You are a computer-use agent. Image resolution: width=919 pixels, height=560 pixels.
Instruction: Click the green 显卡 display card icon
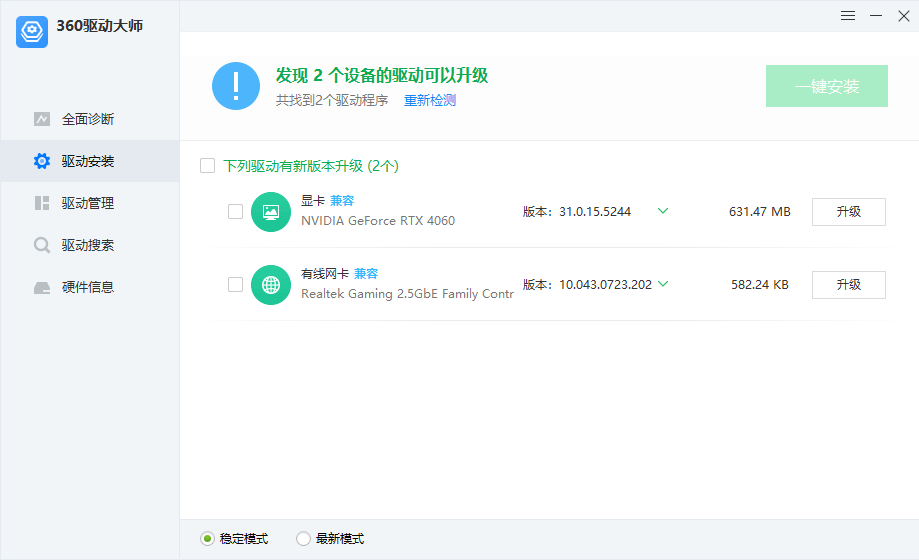point(271,212)
